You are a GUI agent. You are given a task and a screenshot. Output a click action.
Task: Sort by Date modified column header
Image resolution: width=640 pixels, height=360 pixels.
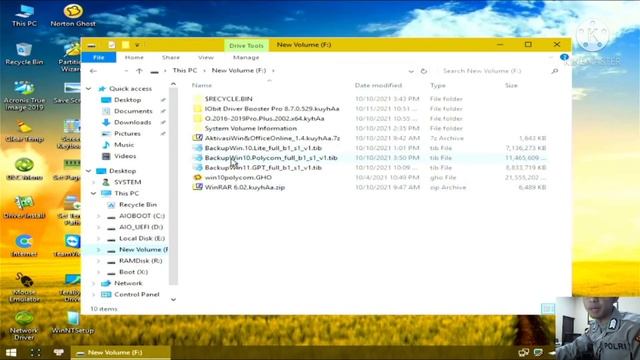coord(378,85)
